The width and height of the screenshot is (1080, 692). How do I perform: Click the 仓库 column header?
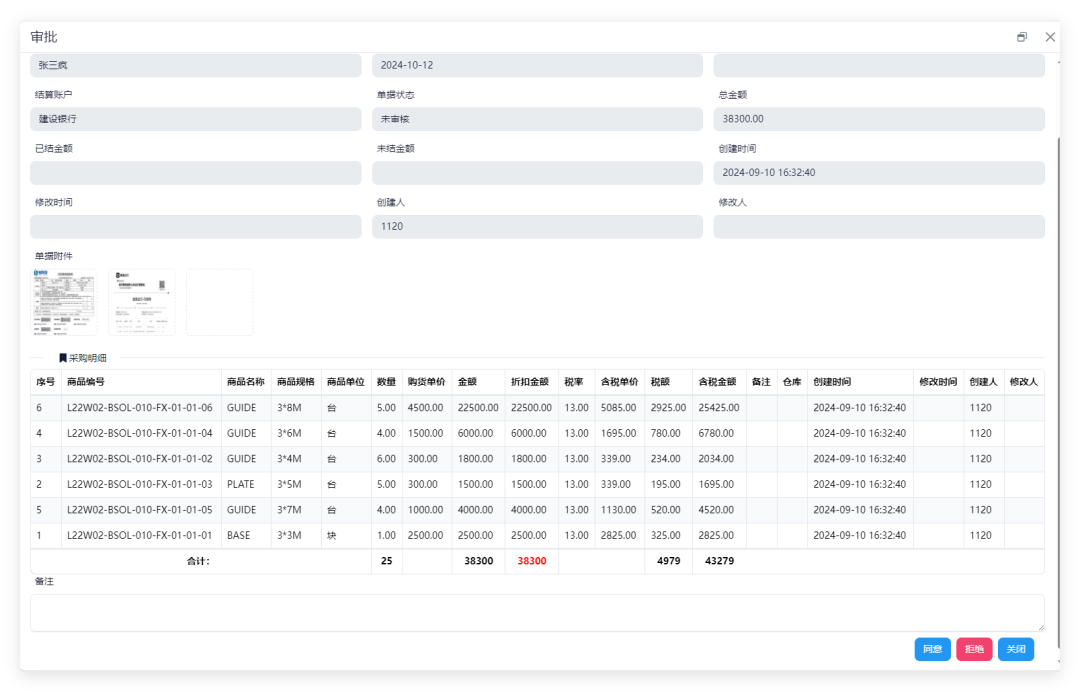pos(792,381)
